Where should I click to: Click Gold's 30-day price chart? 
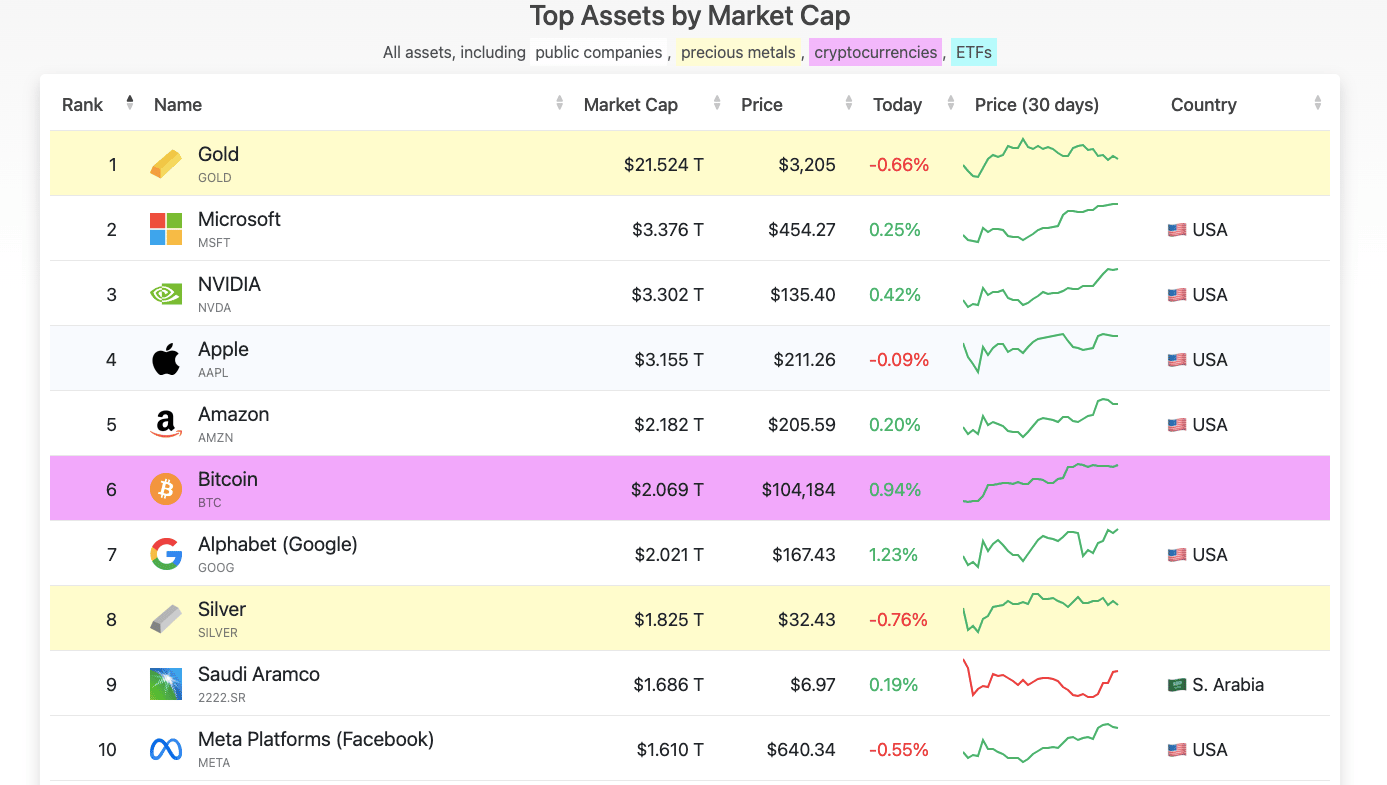coord(1040,159)
